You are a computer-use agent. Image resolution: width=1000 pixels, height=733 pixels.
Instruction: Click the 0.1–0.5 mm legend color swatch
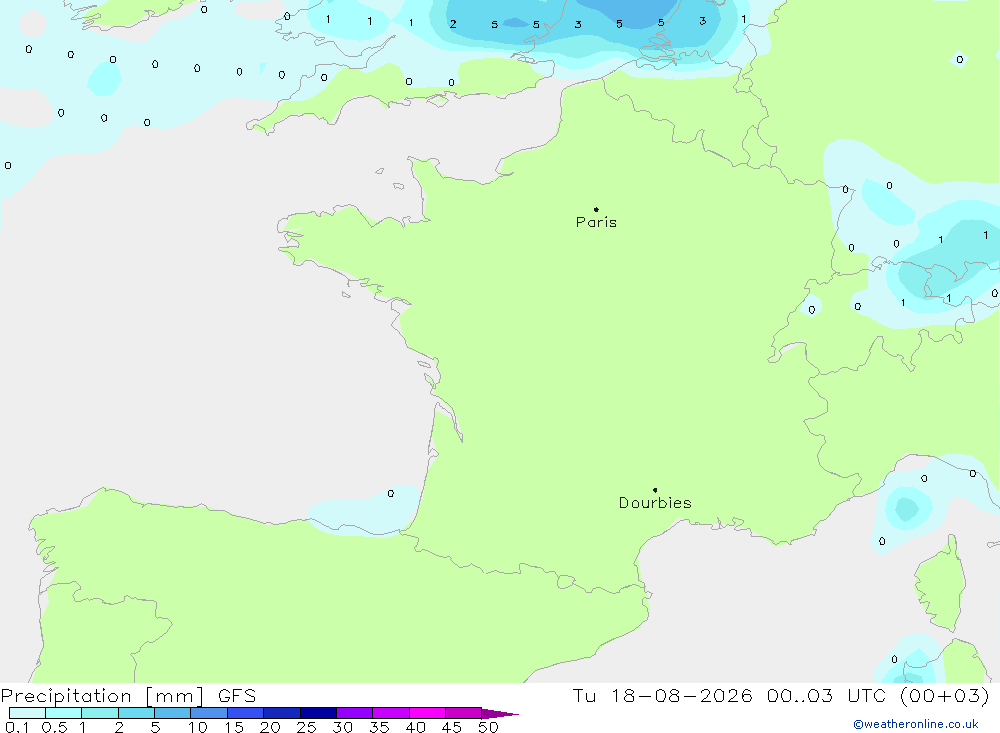coord(27,713)
